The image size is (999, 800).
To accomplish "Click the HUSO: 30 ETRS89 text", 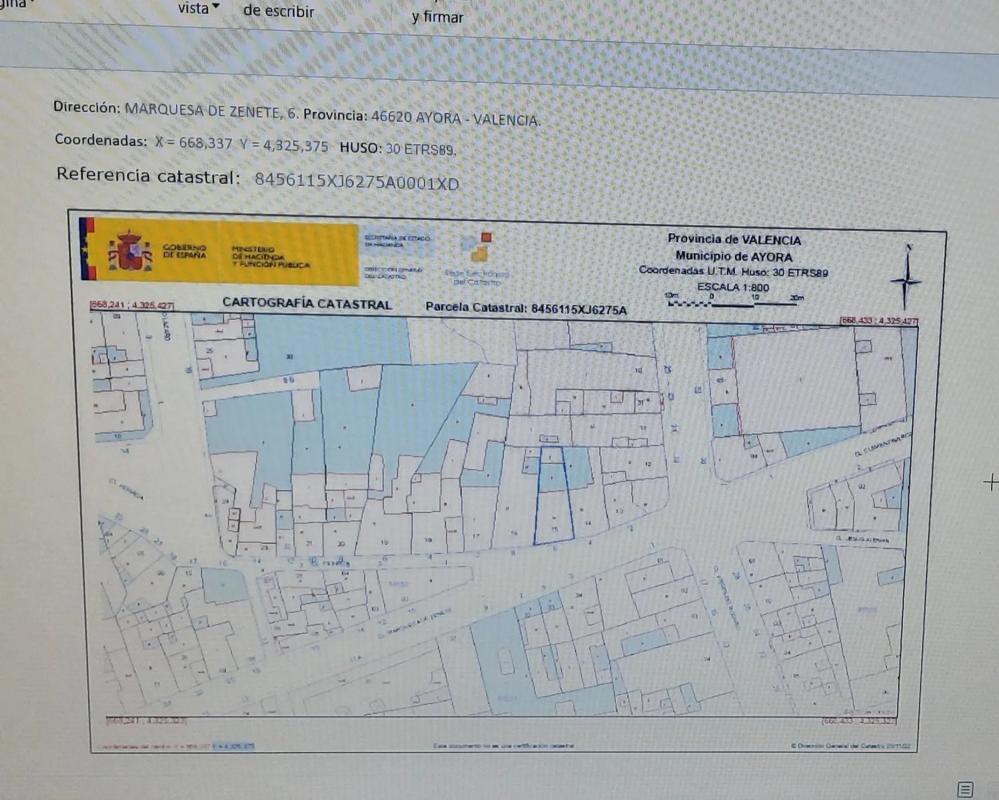I will (398, 148).
